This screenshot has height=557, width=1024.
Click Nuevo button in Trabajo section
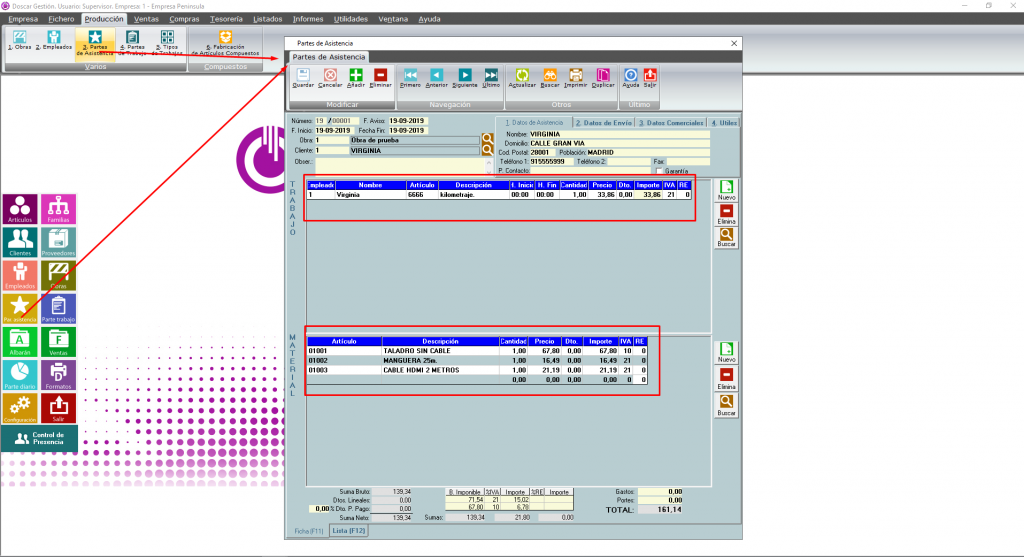[726, 191]
